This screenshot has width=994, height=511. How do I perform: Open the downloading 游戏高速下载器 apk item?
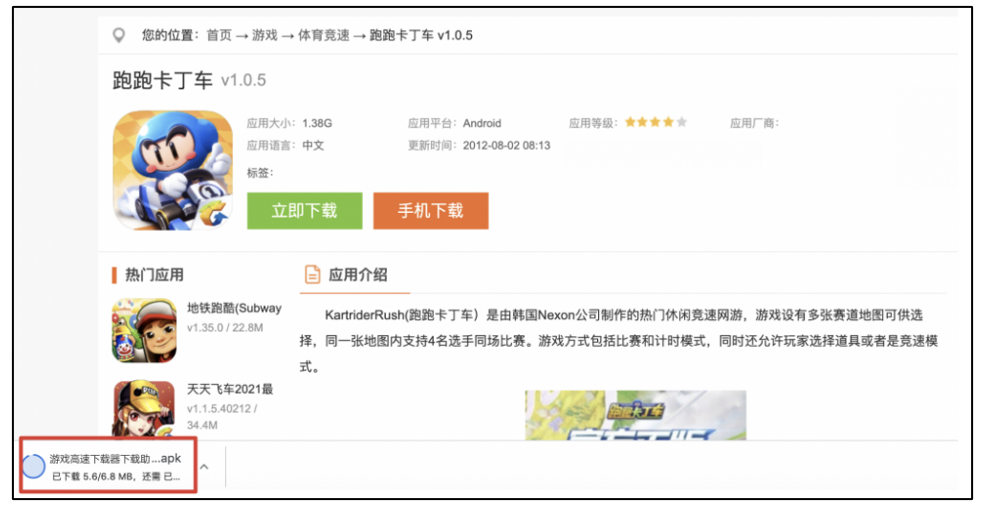tap(108, 467)
